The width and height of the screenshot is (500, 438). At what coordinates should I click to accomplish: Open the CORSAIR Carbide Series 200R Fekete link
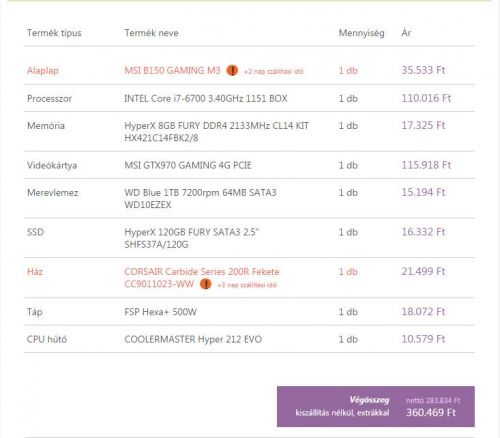coord(202,278)
